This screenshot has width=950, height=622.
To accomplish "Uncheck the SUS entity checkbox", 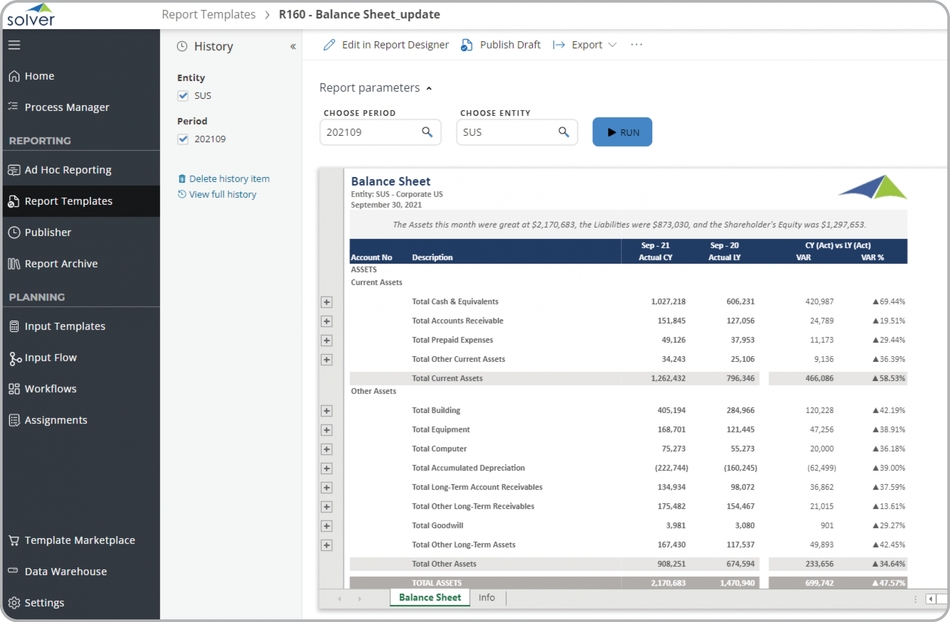I will (183, 96).
